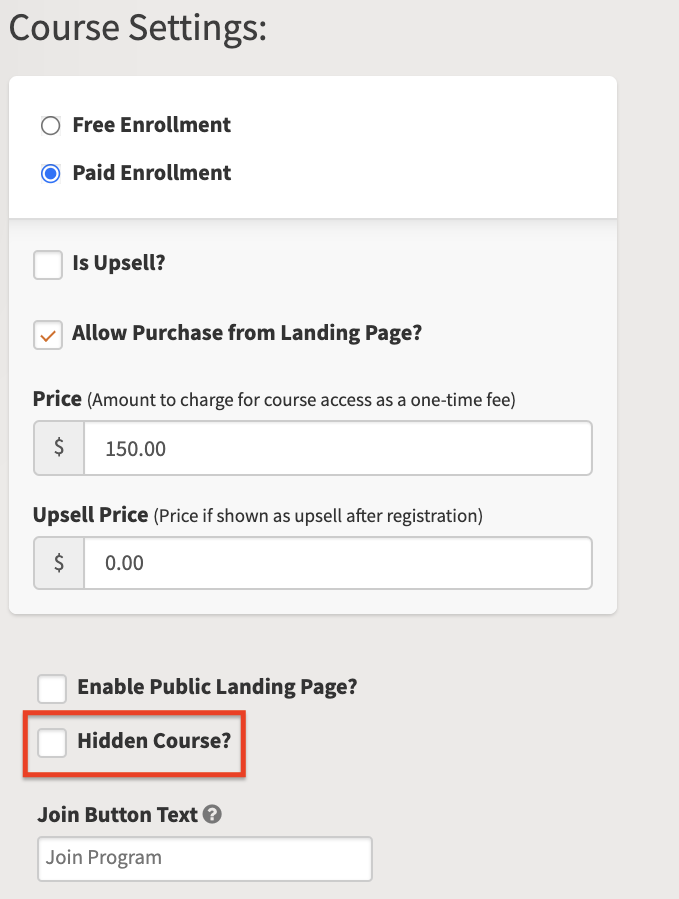Click the "Allow Purchase from Landing Page?" label text
This screenshot has height=899, width=679.
tap(247, 333)
